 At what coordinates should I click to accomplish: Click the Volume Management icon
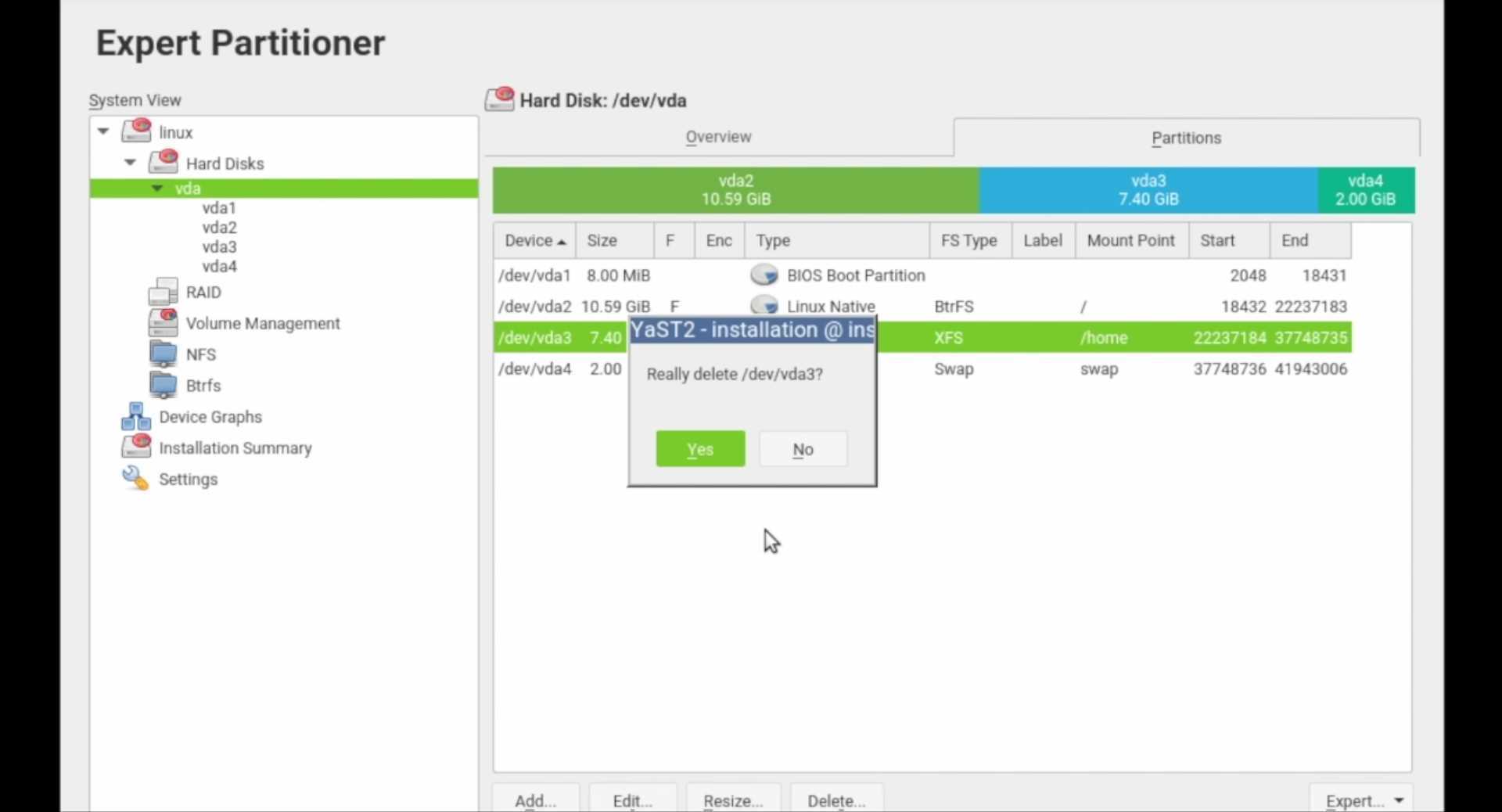pos(163,322)
